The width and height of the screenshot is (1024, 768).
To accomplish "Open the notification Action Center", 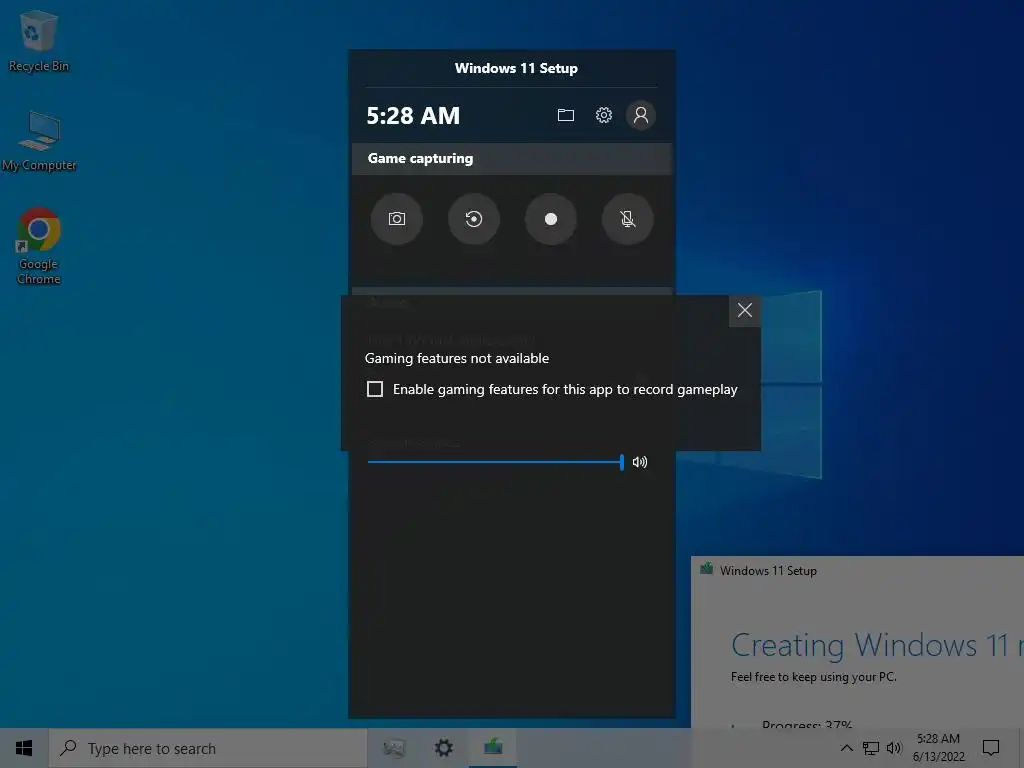I will [991, 748].
